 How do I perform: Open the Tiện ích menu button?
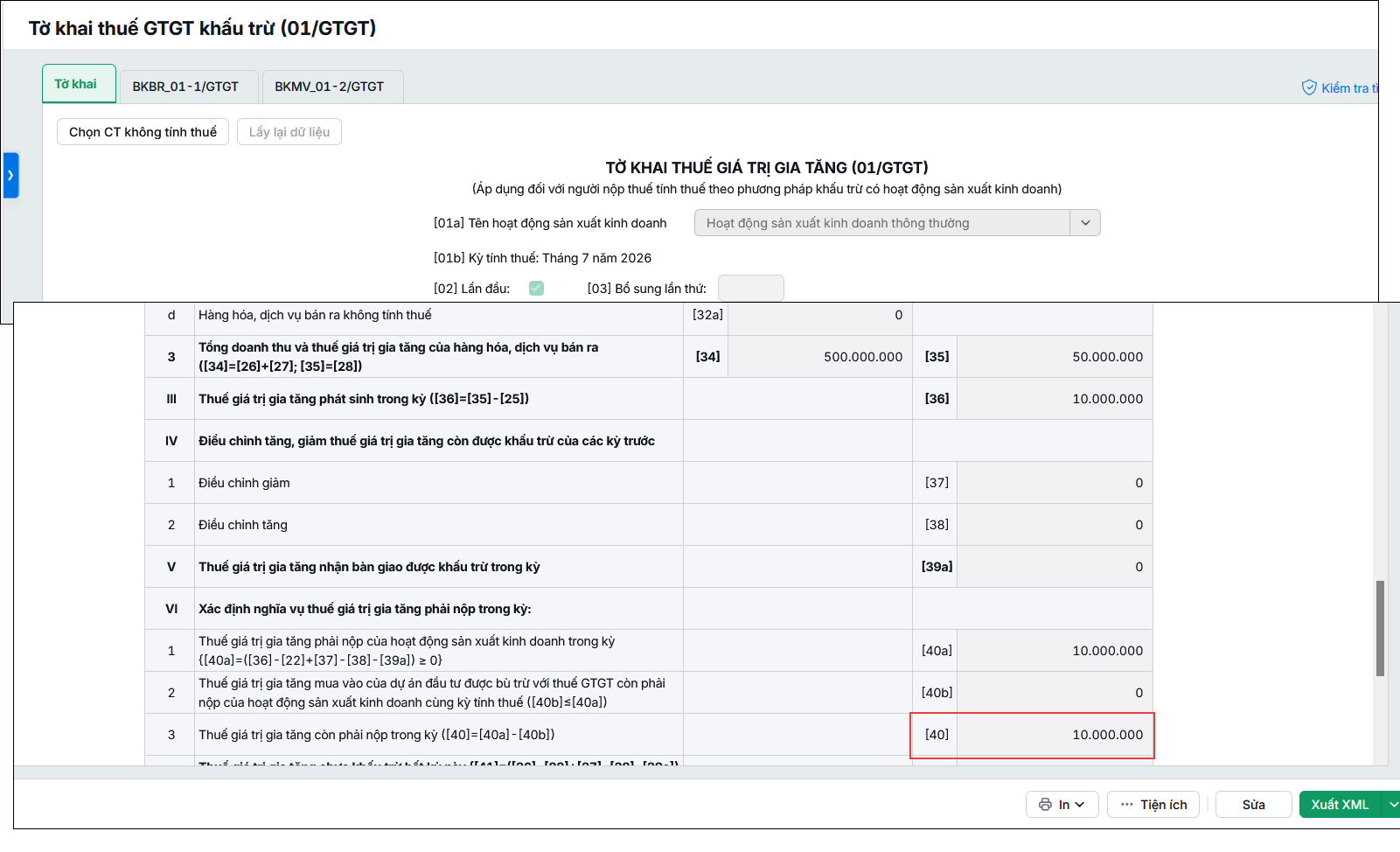point(1153,805)
